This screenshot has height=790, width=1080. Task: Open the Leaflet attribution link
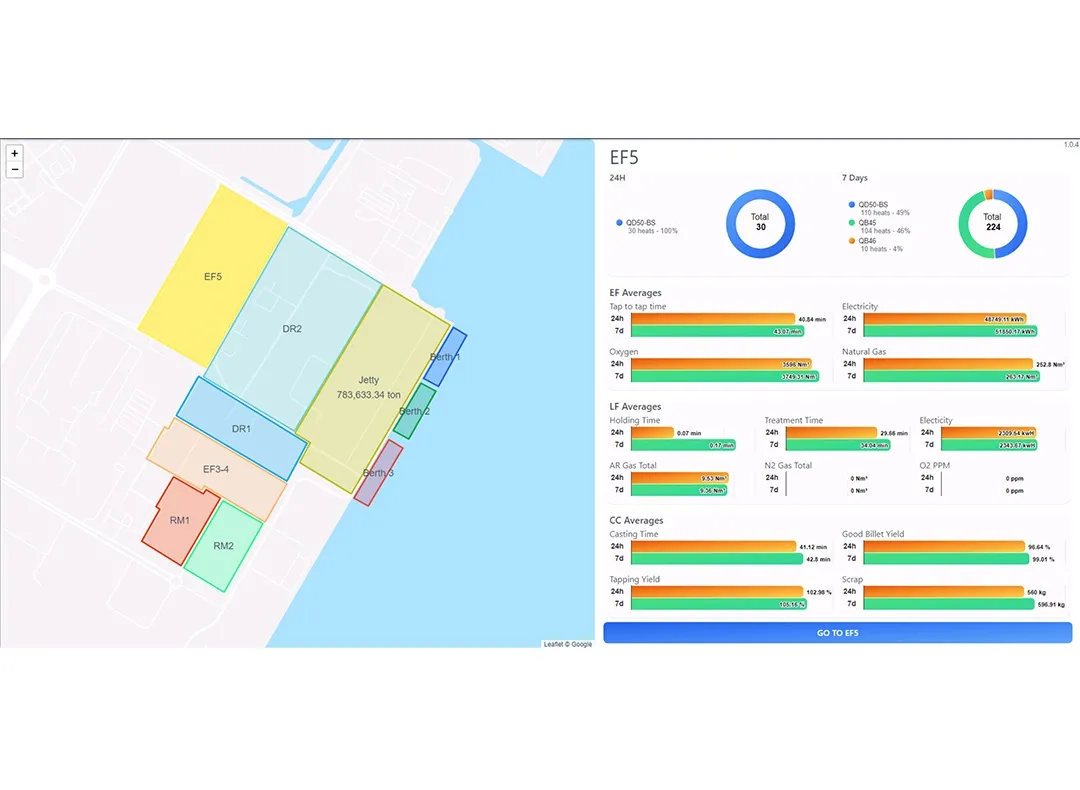tap(554, 644)
